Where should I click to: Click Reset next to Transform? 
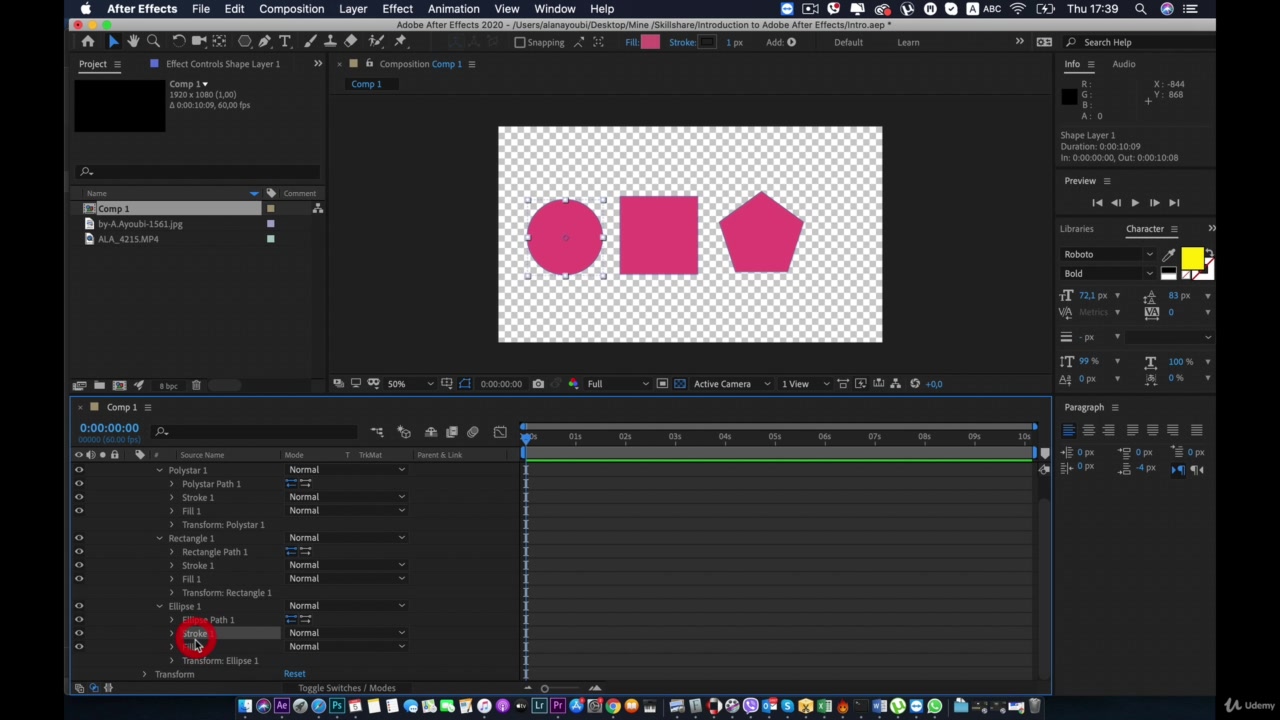[294, 674]
